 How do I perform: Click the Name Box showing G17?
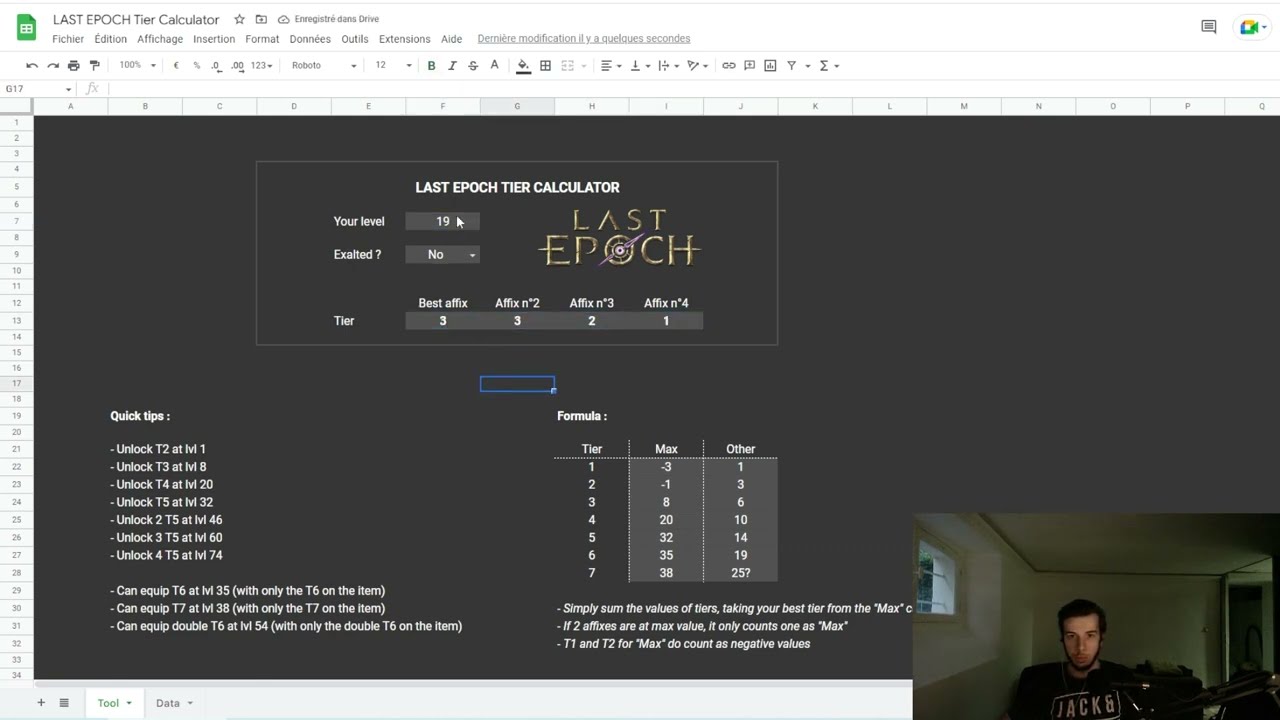coord(38,89)
